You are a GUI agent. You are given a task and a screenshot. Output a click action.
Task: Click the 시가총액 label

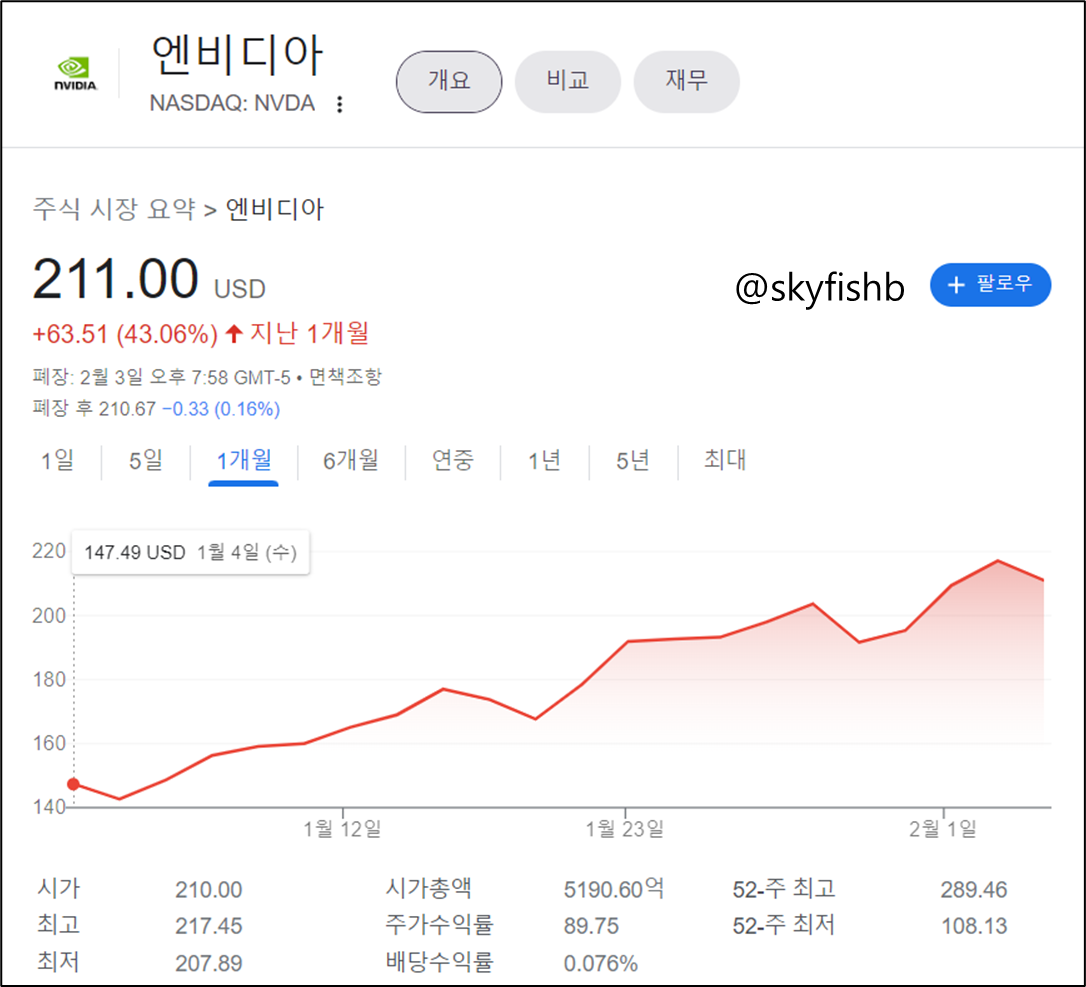[x=429, y=889]
